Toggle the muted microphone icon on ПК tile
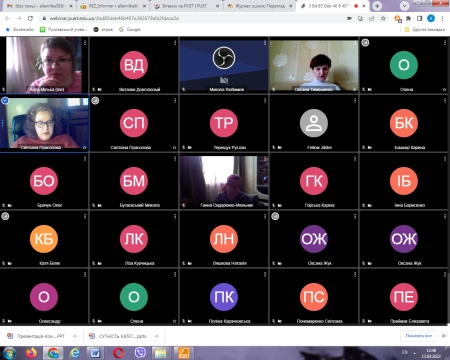The image size is (450, 360). [x=184, y=321]
